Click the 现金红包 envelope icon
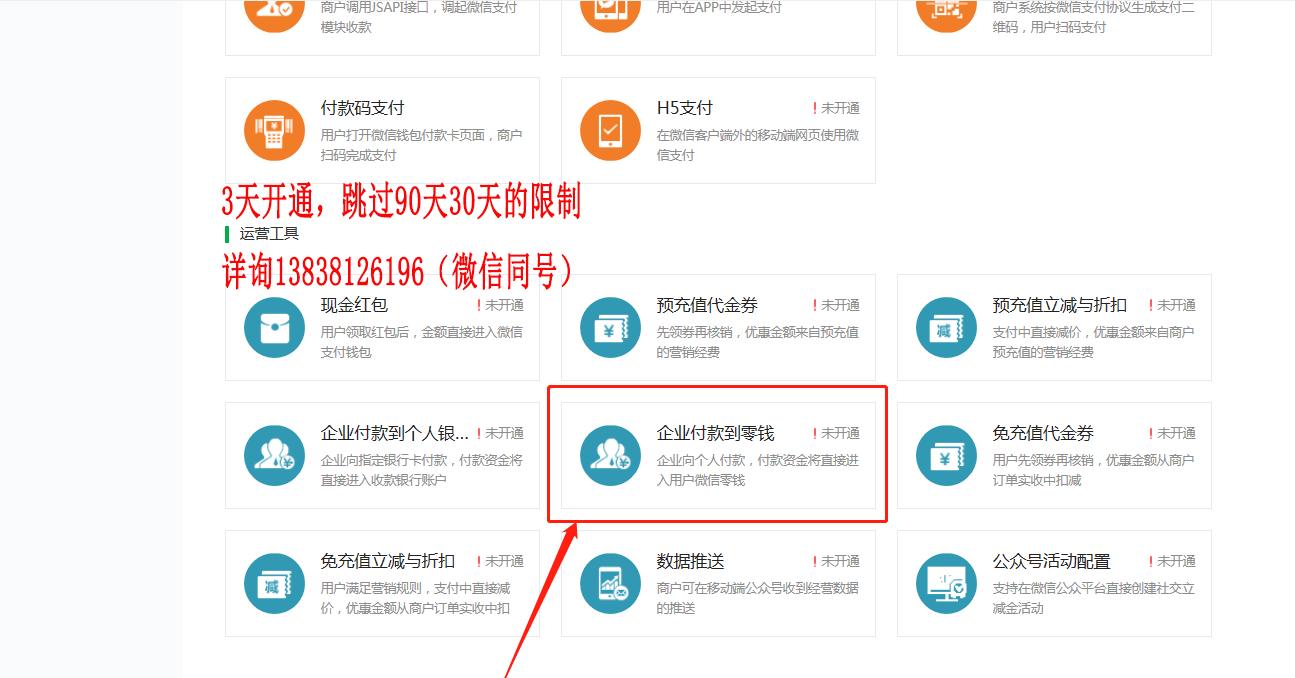This screenshot has width=1295, height=678. (274, 327)
